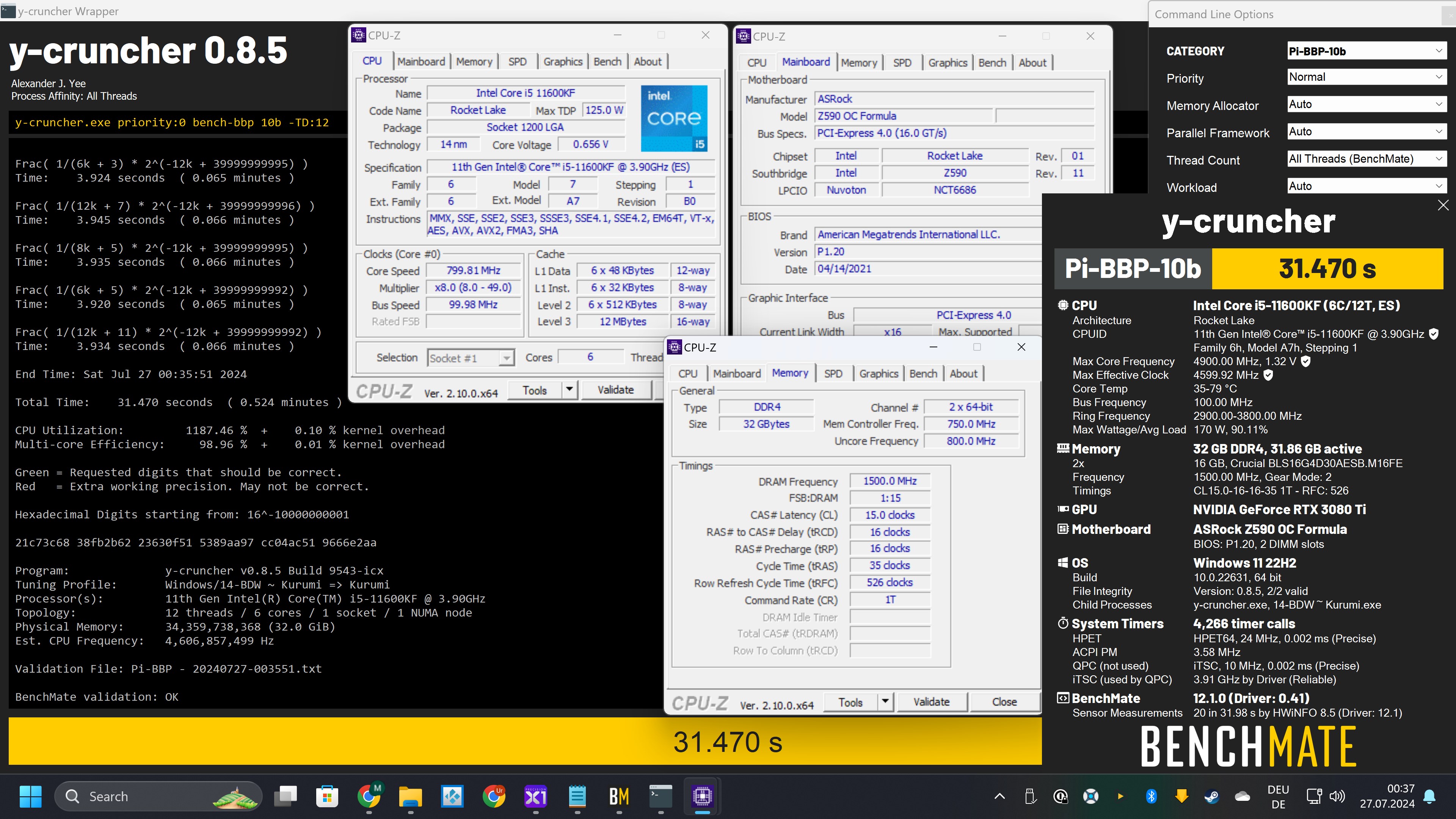Open Kodi from the taskbar
1456x819 pixels.
(452, 796)
